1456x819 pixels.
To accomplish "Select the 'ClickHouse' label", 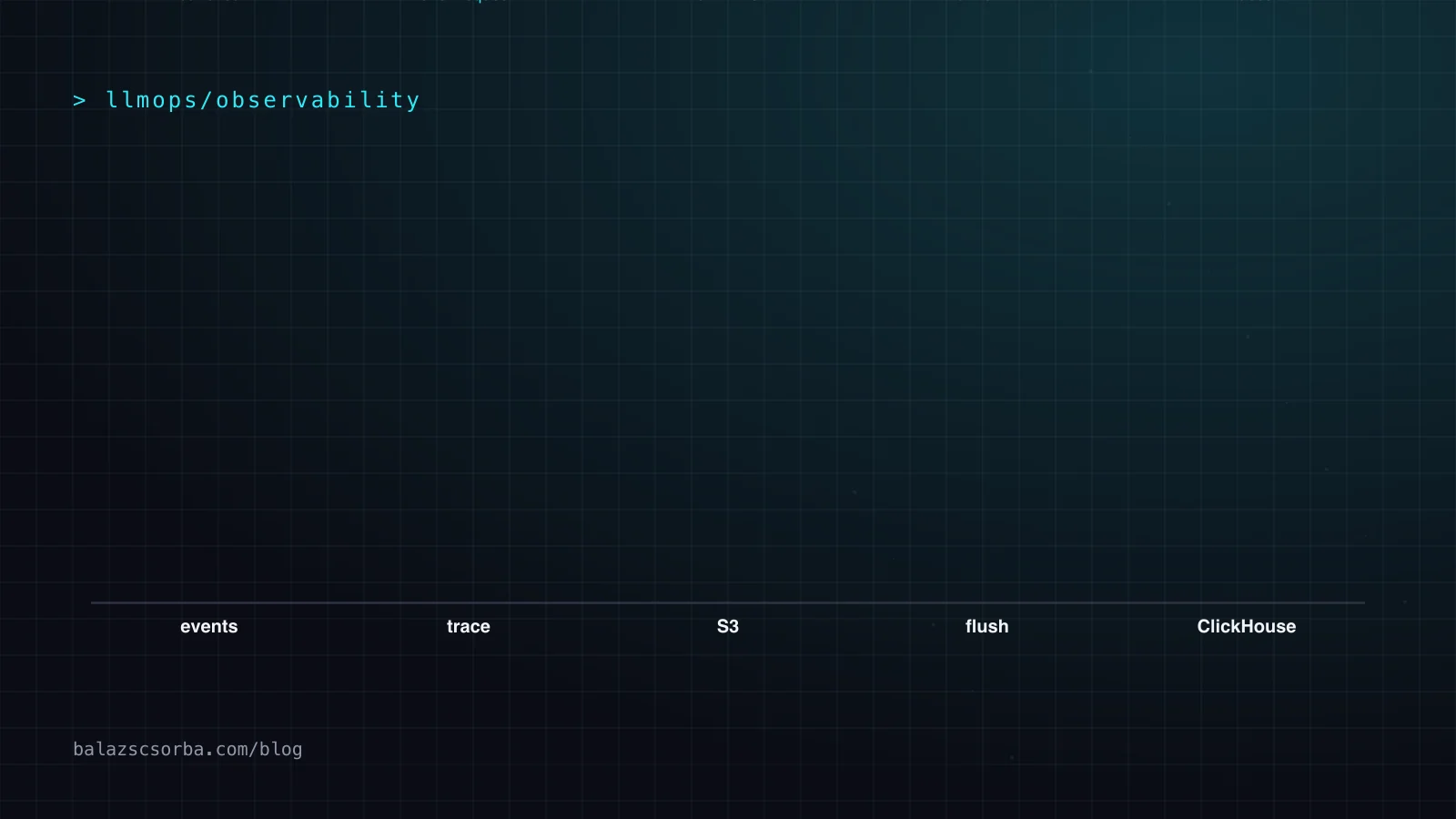I will tap(1247, 626).
